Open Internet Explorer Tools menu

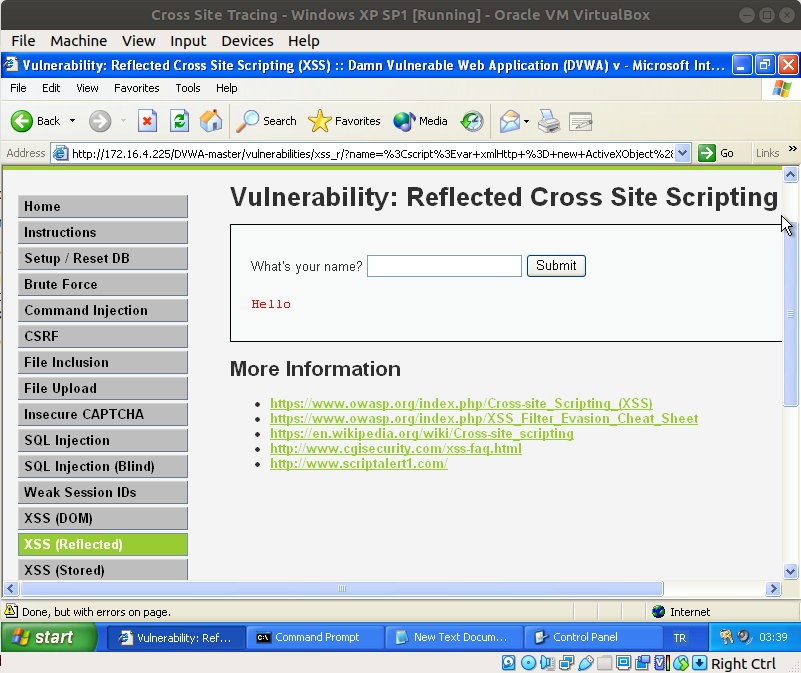[x=187, y=88]
